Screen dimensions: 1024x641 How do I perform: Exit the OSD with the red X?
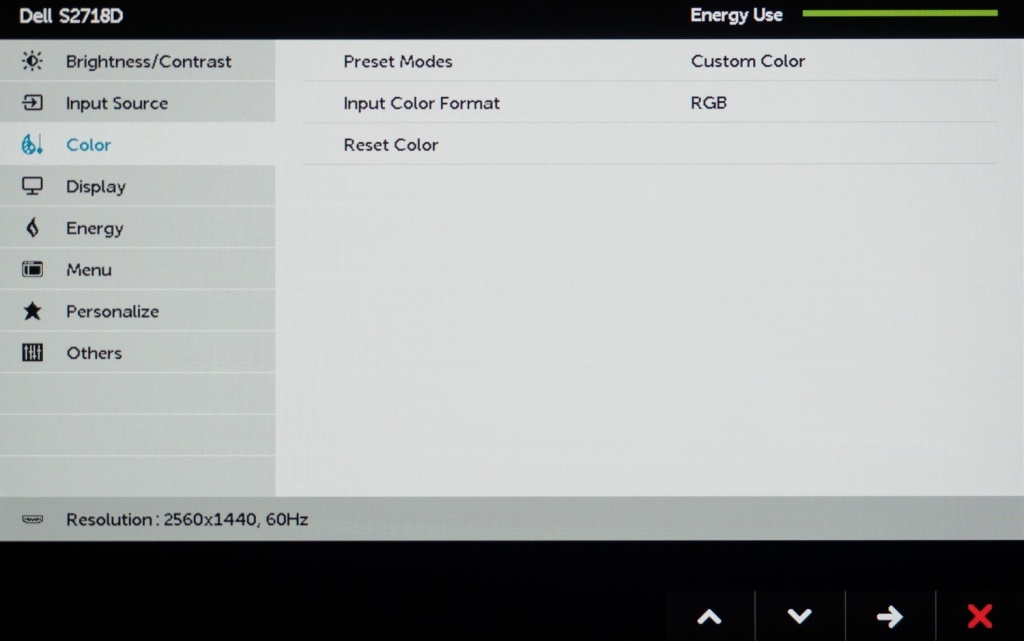[x=979, y=616]
